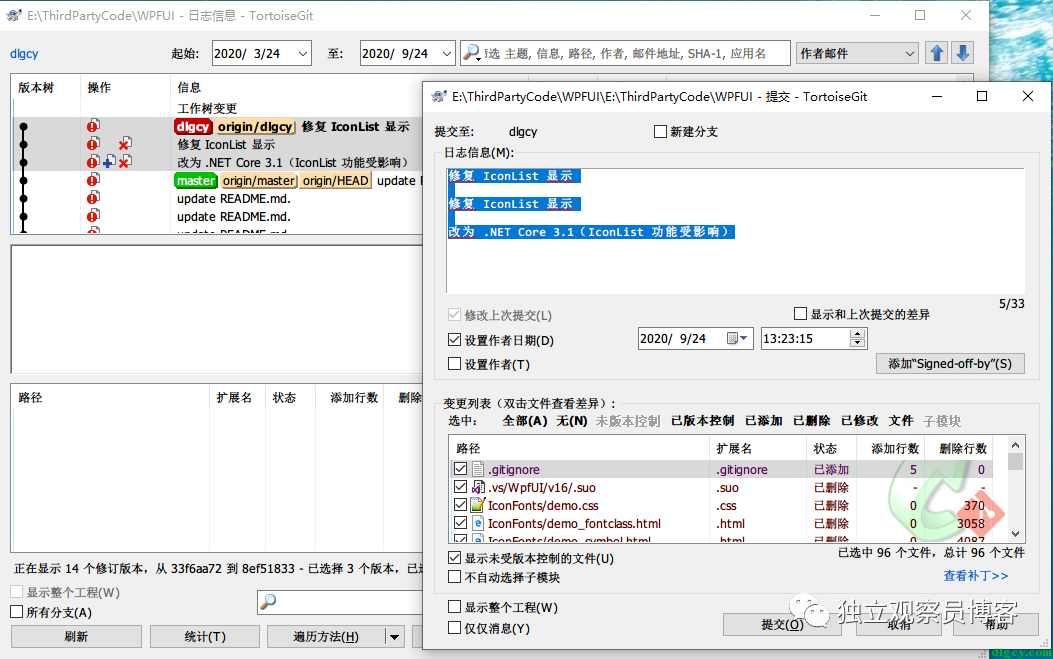
Task: Sort change list by 扩展名 column header
Action: pyautogui.click(x=758, y=448)
